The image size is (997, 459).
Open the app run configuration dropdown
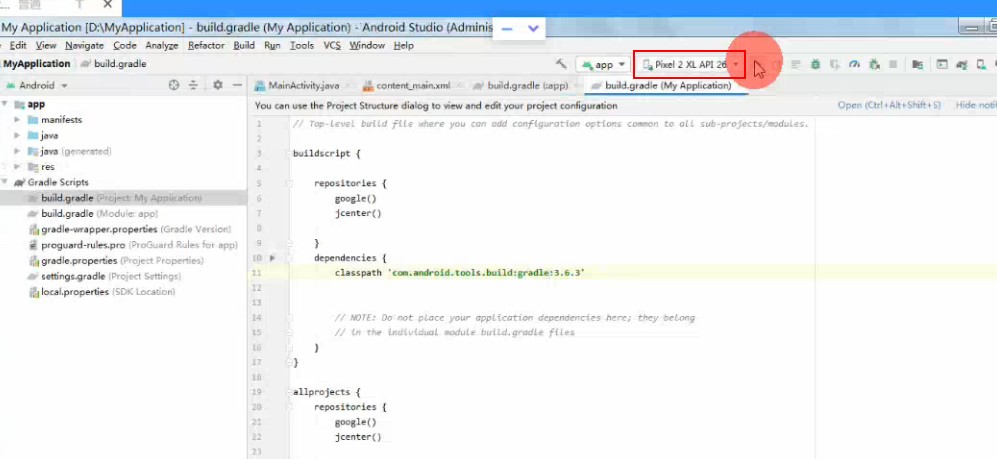pos(603,64)
